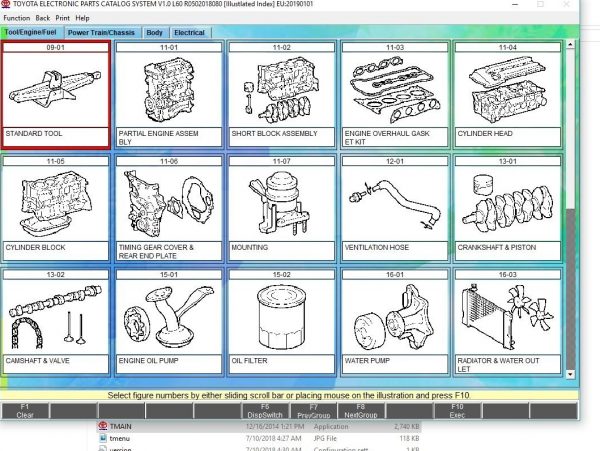Click the figure code 15-02 label
This screenshot has width=600, height=451.
282,275
